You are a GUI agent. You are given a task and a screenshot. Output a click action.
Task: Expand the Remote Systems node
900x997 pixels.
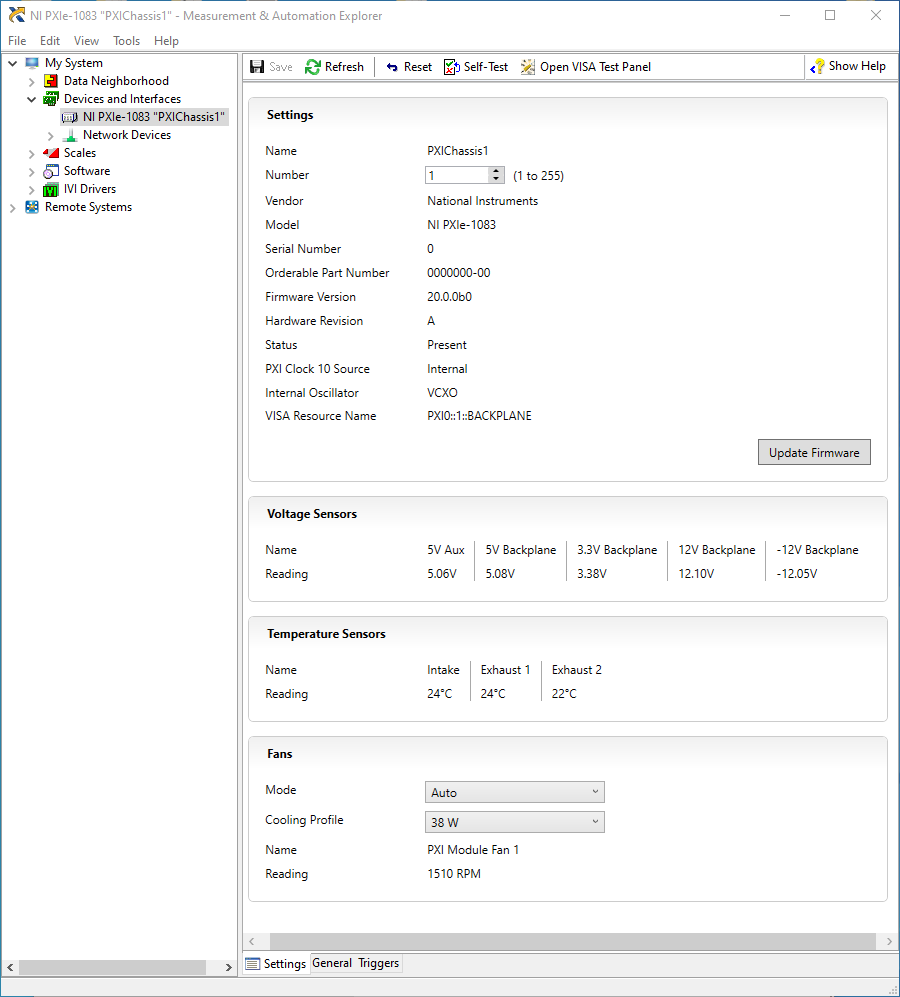[x=12, y=207]
